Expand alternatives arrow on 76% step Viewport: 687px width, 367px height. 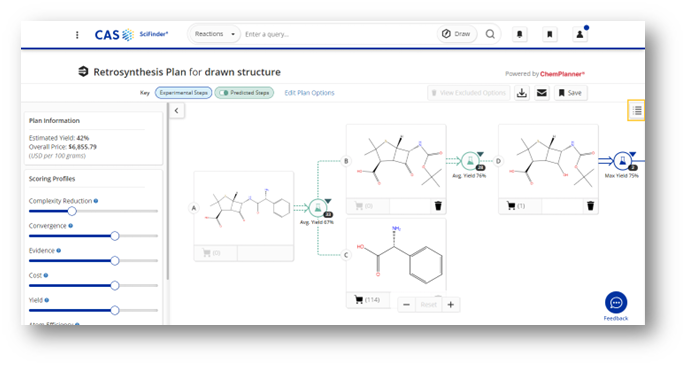click(x=480, y=154)
